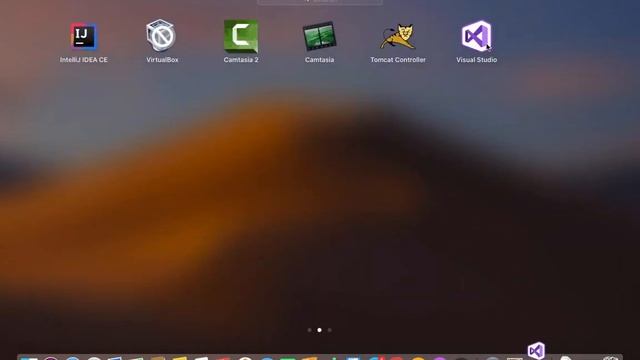Open the IntelliJ IDEA CE app icon
Image resolution: width=640 pixels, height=360 pixels.
pyautogui.click(x=84, y=36)
